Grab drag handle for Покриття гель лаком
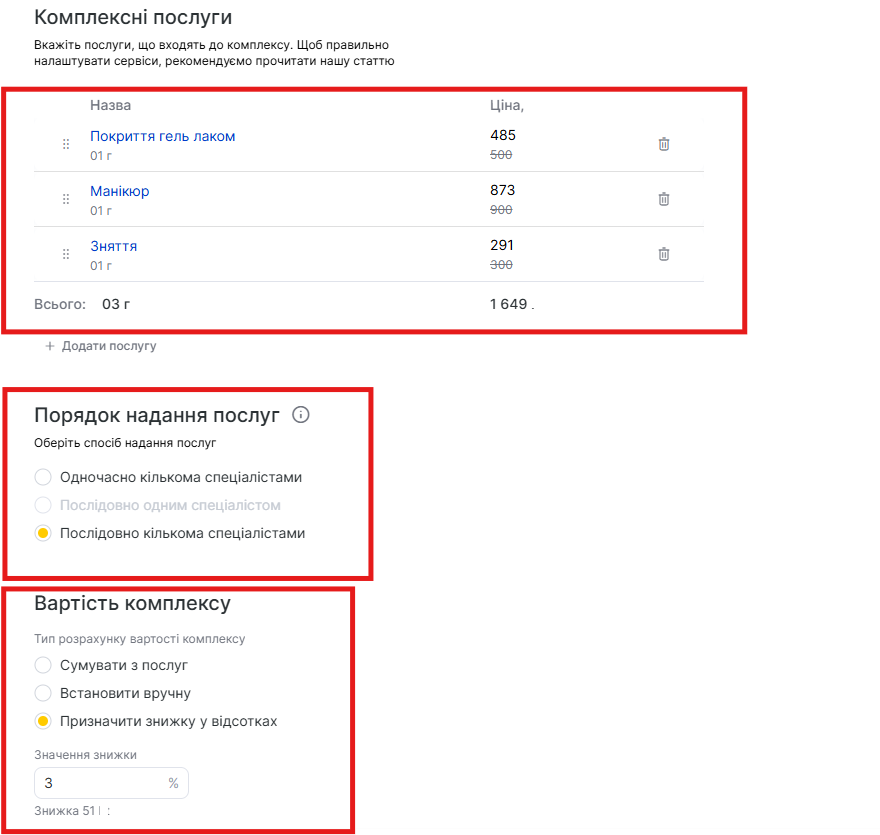The width and height of the screenshot is (880, 835). coord(66,144)
